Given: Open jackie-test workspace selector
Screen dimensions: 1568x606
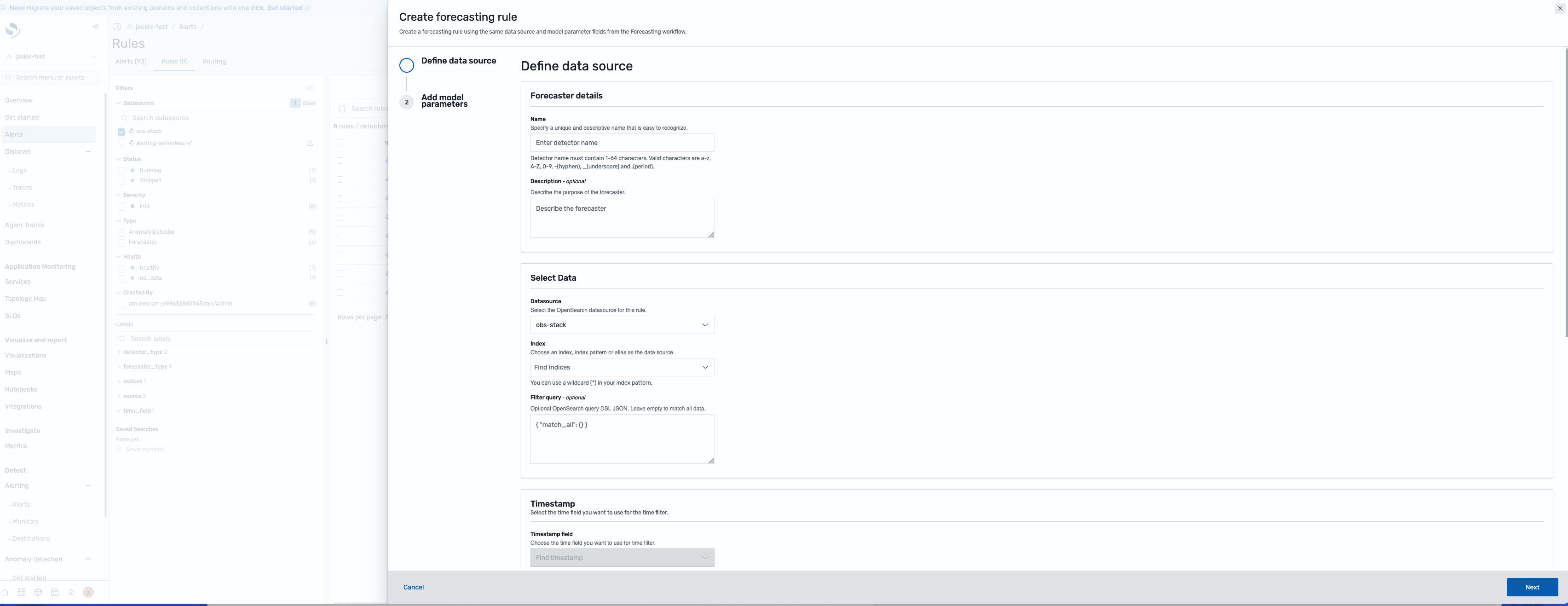Looking at the screenshot, I should coord(51,57).
